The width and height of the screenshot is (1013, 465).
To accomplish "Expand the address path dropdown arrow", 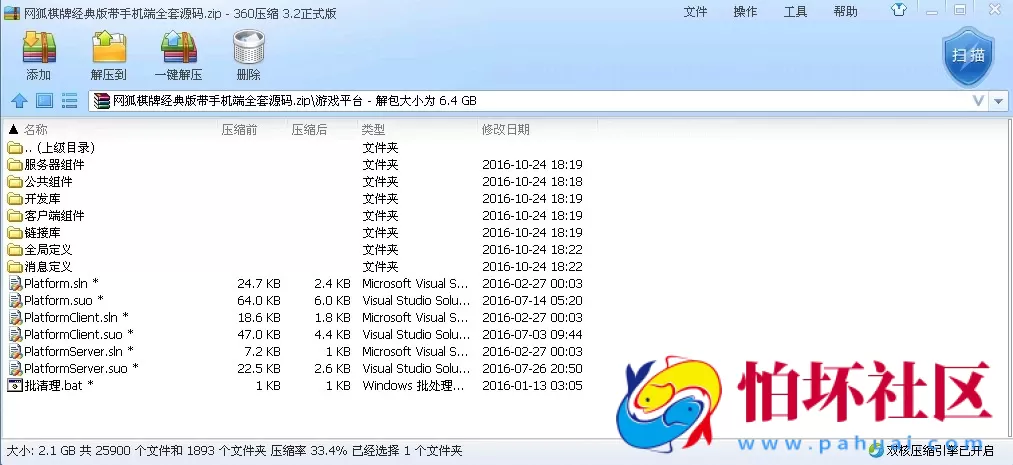I will coord(999,101).
